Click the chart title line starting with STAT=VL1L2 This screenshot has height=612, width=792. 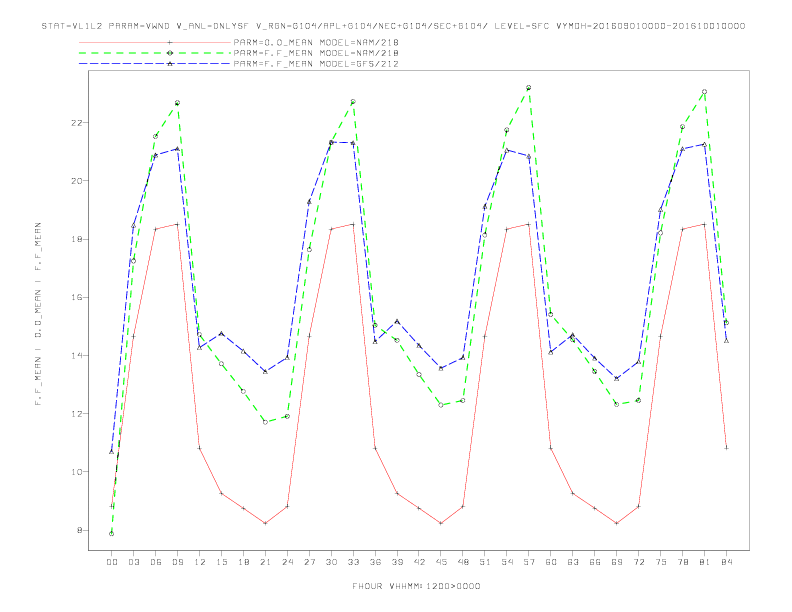pyautogui.click(x=393, y=26)
